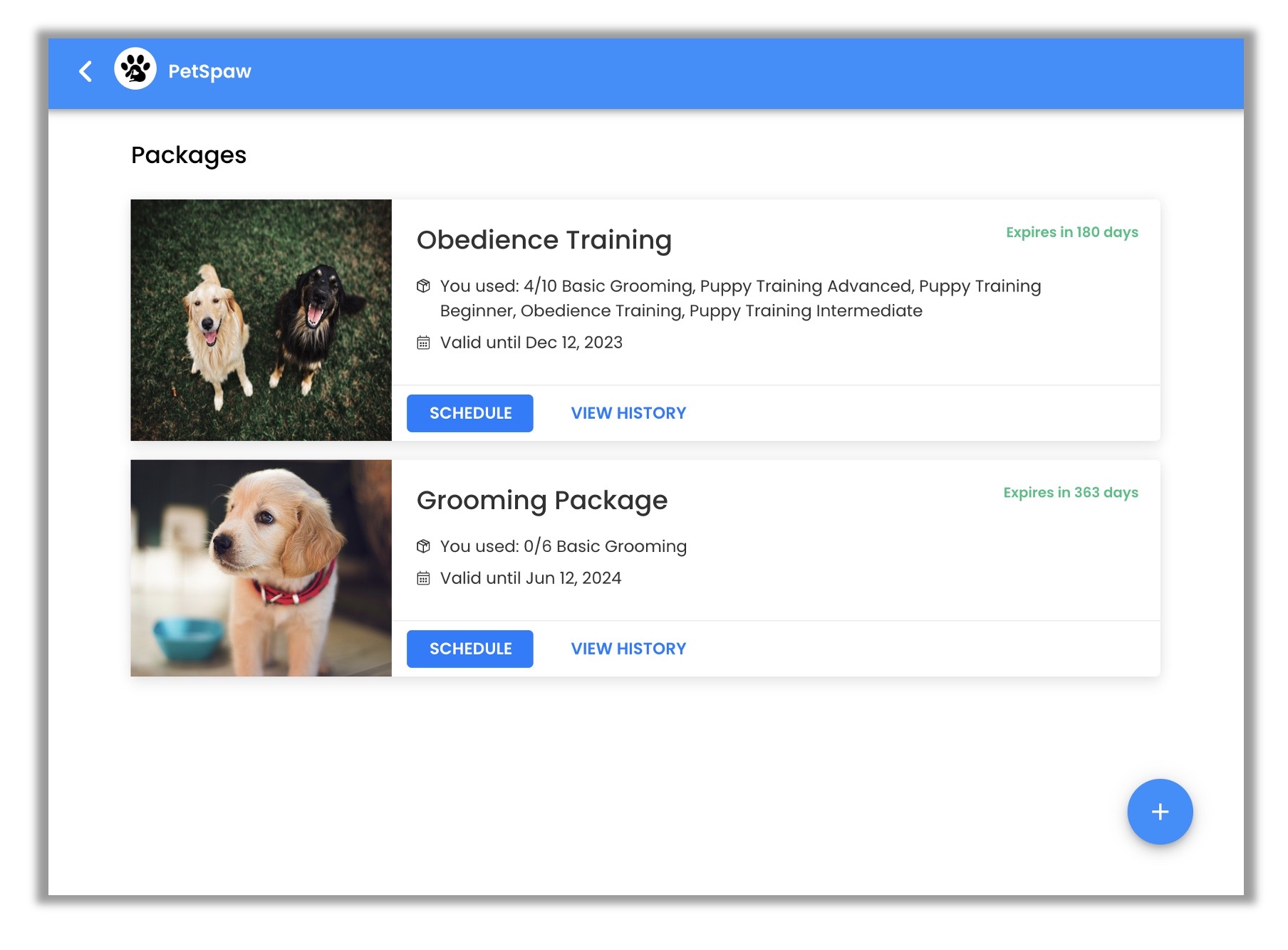The height and width of the screenshot is (950, 1288).
Task: Schedule a Grooming Package session
Action: pos(470,649)
